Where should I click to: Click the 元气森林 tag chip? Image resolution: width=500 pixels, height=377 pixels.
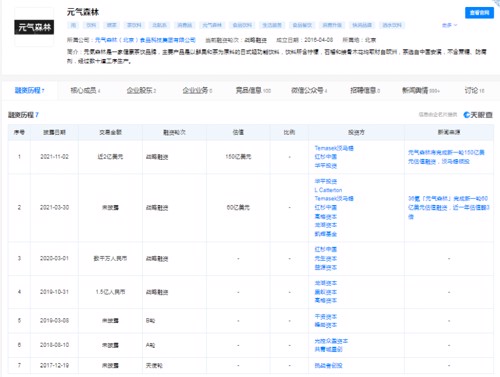pos(212,25)
